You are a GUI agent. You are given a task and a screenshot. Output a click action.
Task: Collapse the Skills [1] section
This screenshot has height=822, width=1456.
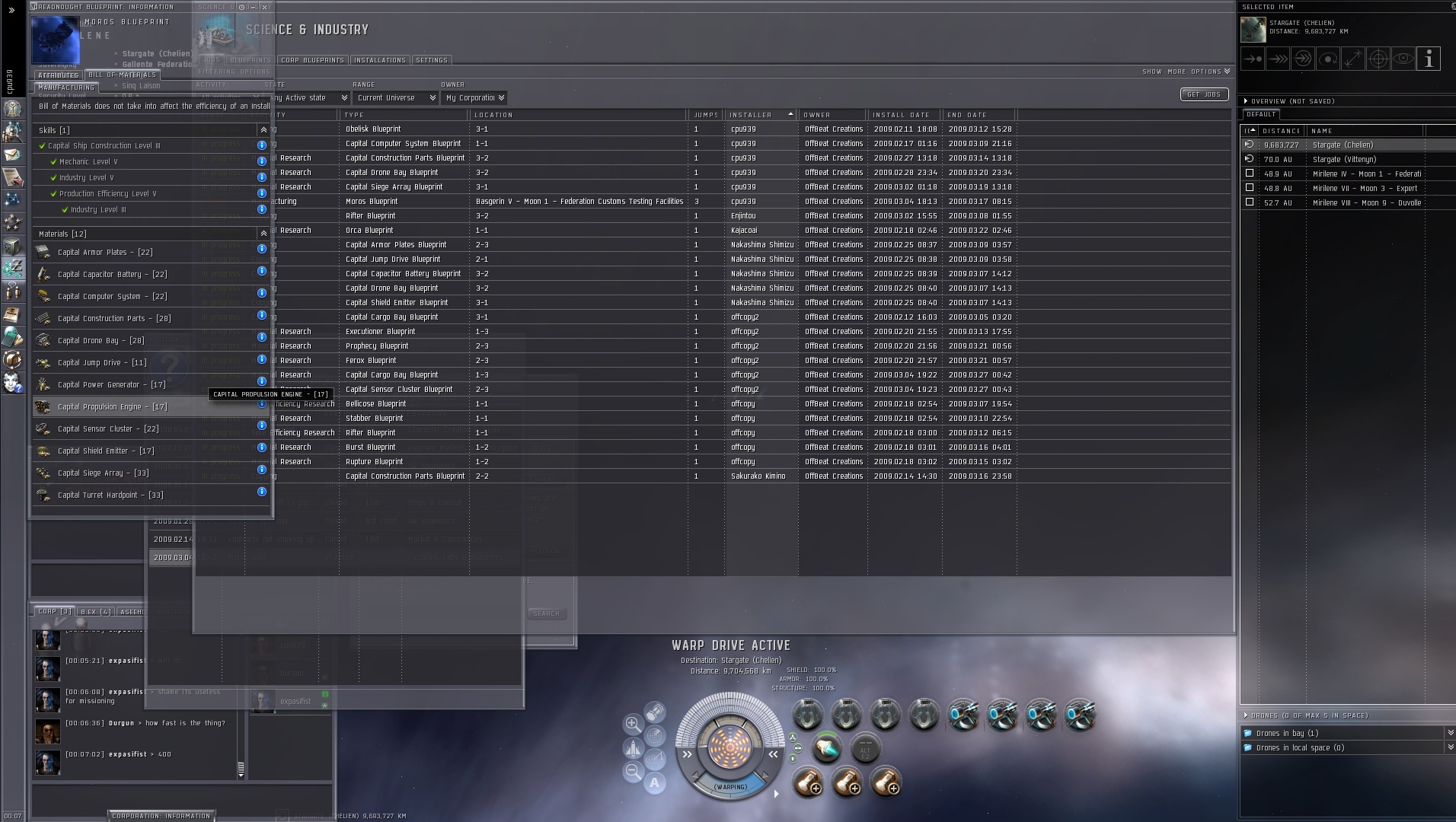coord(263,130)
